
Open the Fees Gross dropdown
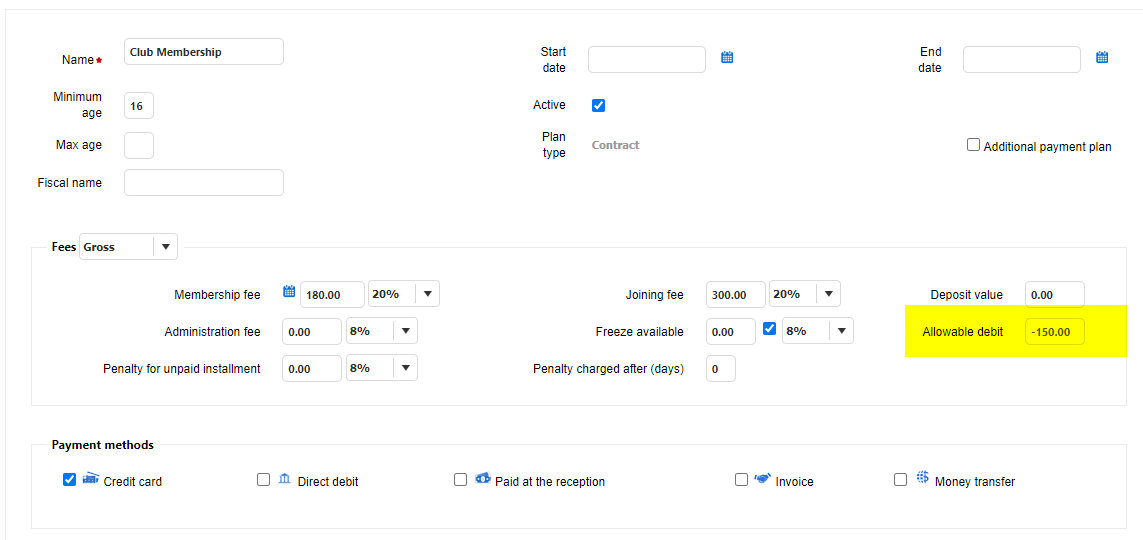click(165, 247)
